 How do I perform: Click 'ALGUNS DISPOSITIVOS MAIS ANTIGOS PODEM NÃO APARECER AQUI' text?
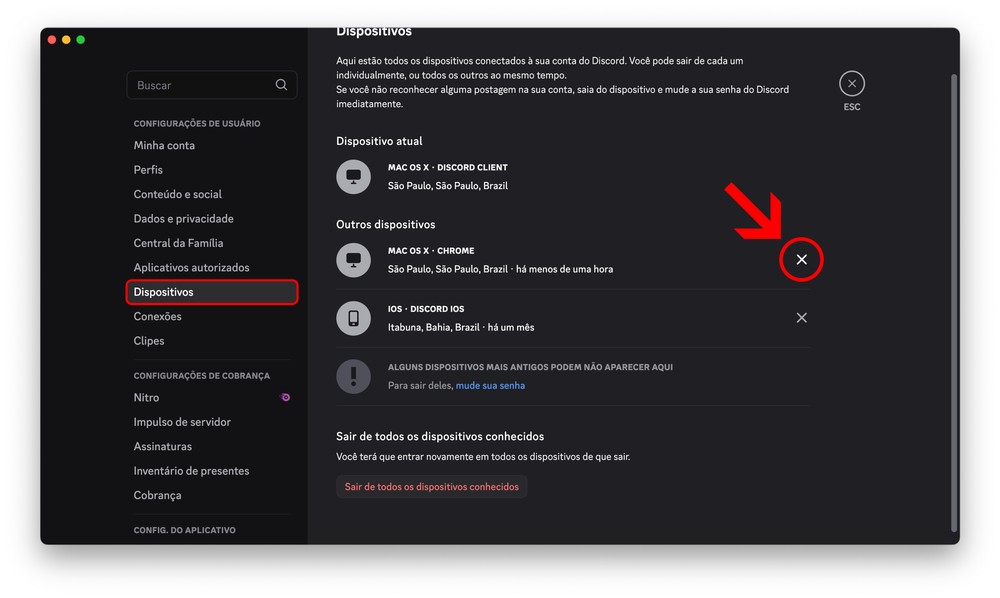tap(530, 367)
